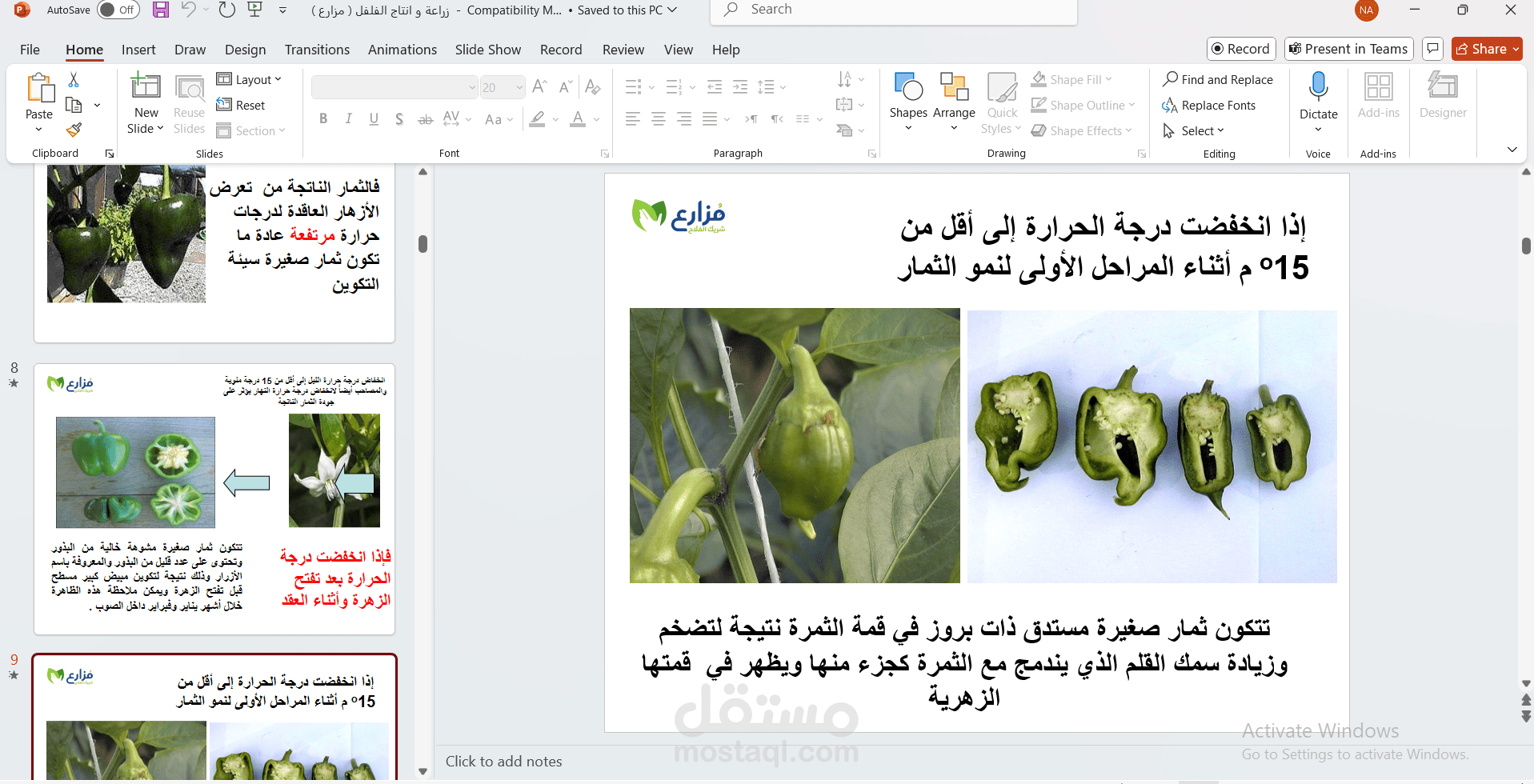Image resolution: width=1534 pixels, height=784 pixels.
Task: Open the font size dropdown
Action: pos(519,87)
